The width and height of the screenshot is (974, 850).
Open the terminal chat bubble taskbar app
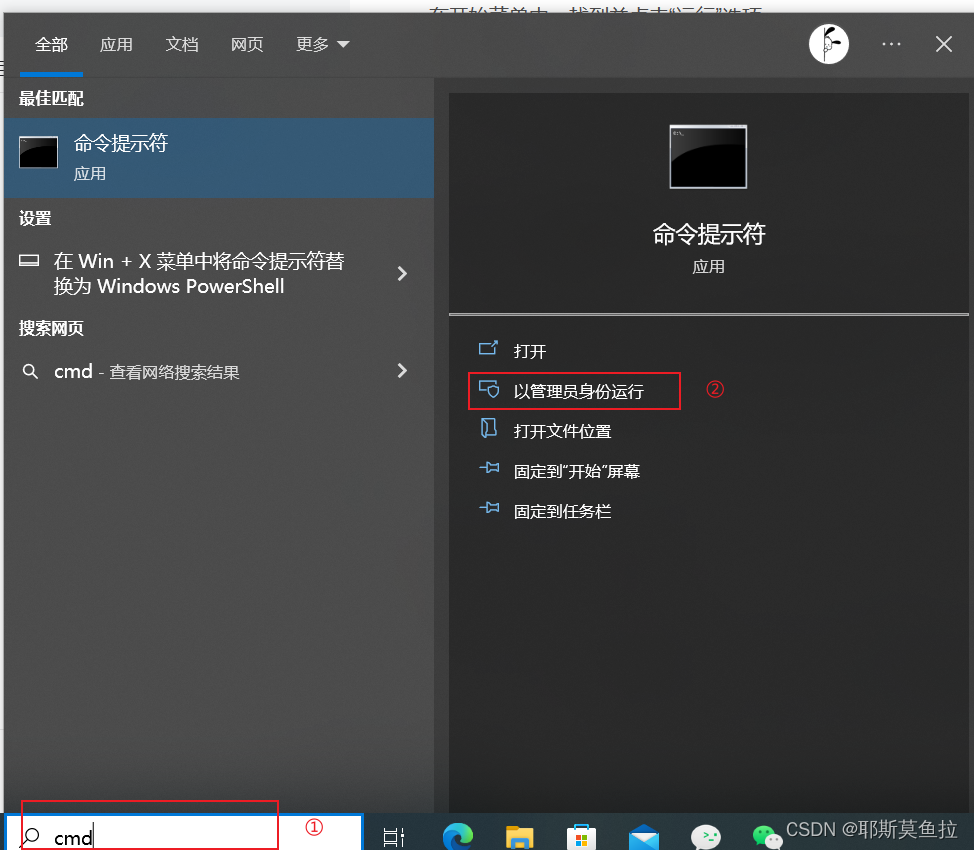706,837
